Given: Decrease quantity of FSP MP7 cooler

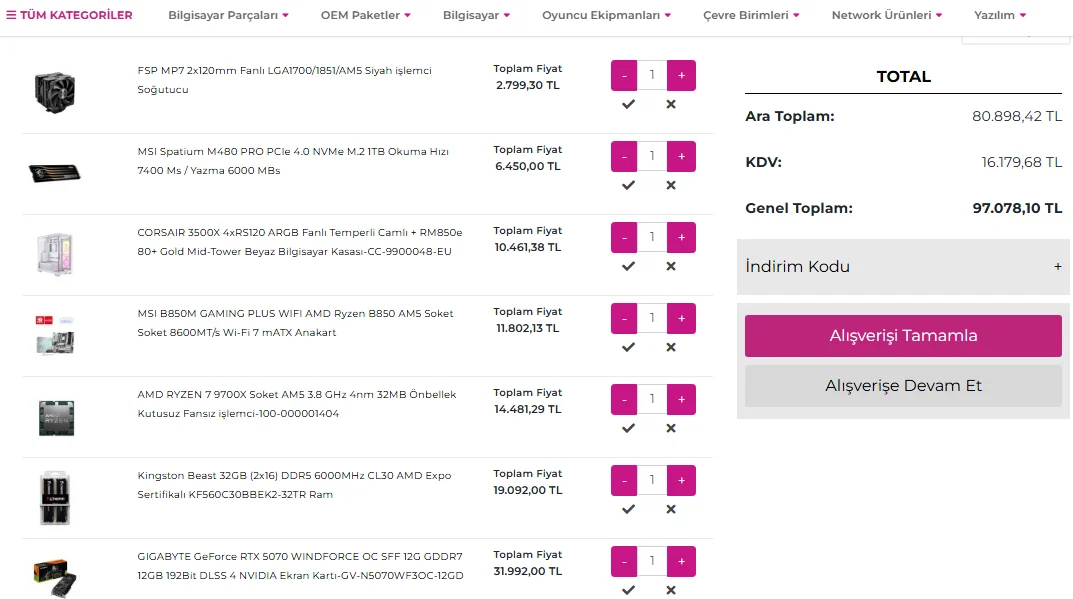Looking at the screenshot, I should click(x=624, y=75).
